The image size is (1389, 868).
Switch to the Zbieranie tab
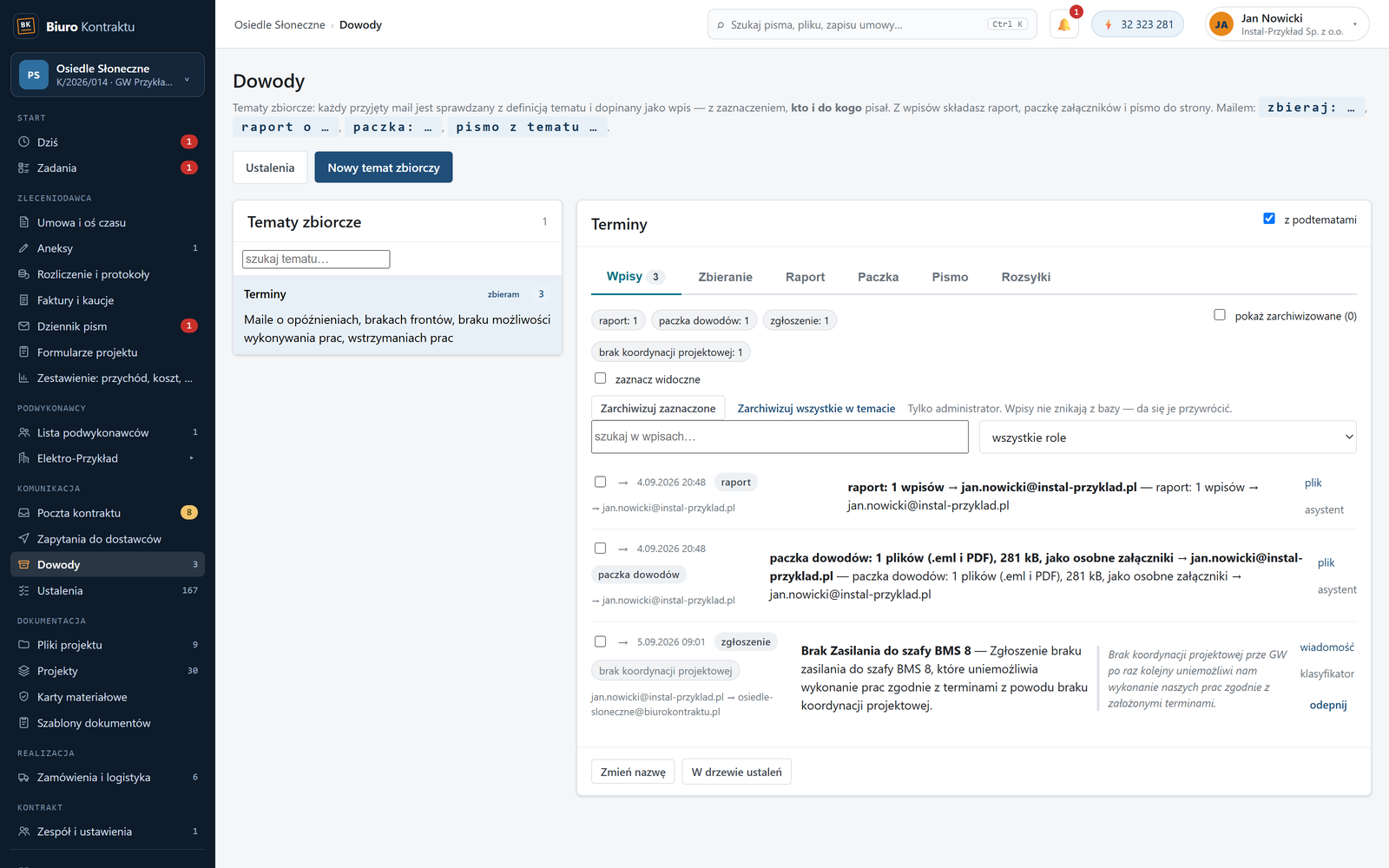pyautogui.click(x=726, y=277)
